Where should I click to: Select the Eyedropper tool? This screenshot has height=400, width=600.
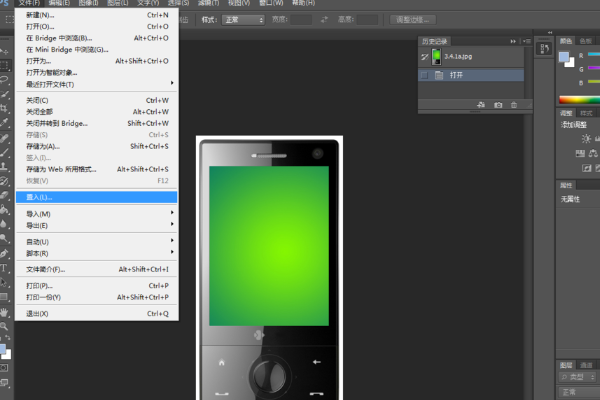[x=5, y=122]
